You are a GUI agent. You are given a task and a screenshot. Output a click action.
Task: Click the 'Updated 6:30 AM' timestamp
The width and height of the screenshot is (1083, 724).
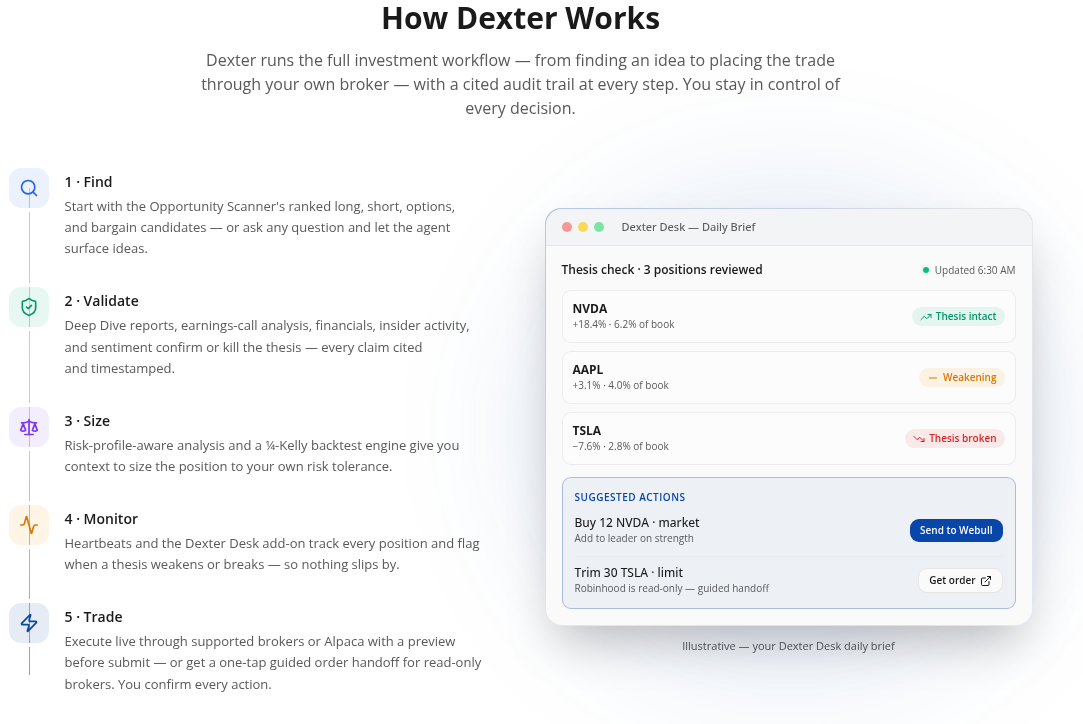click(x=975, y=270)
